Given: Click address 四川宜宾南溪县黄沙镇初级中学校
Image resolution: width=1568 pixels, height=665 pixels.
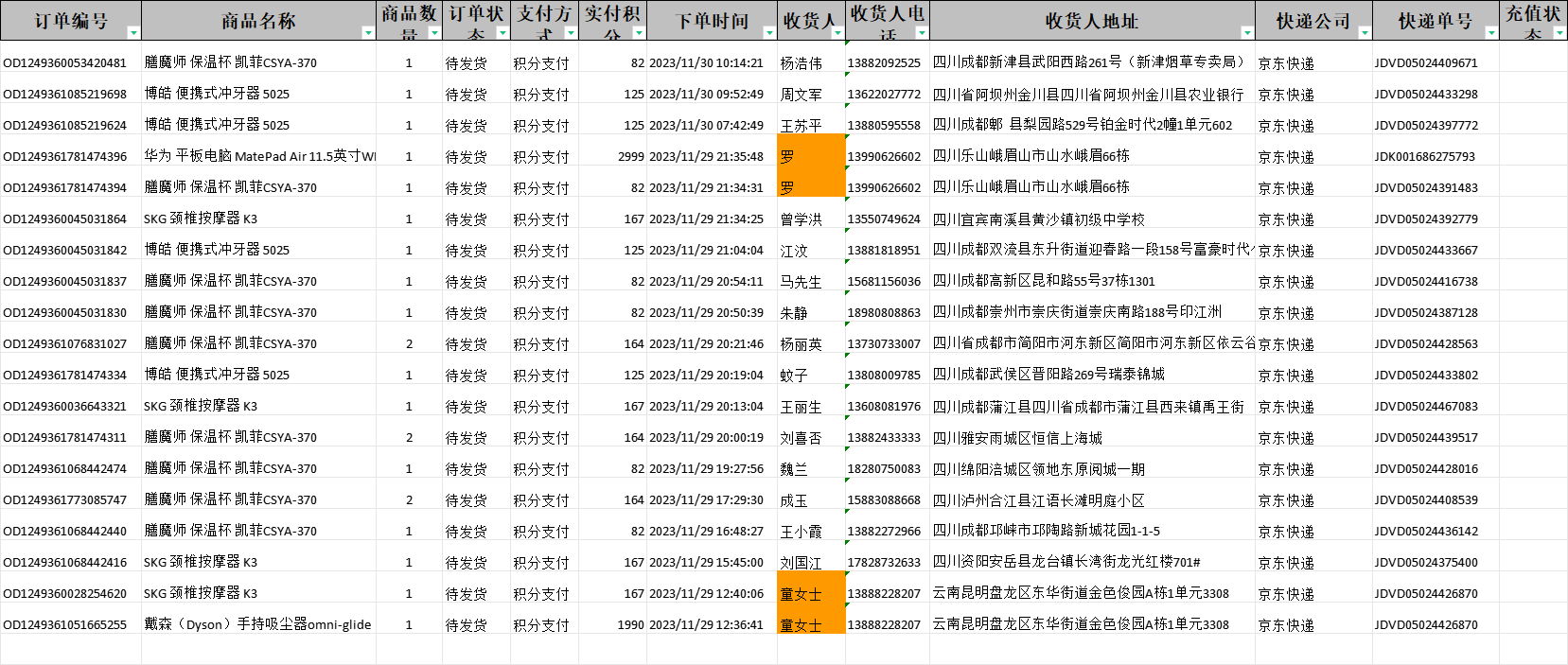Looking at the screenshot, I should (1039, 219).
